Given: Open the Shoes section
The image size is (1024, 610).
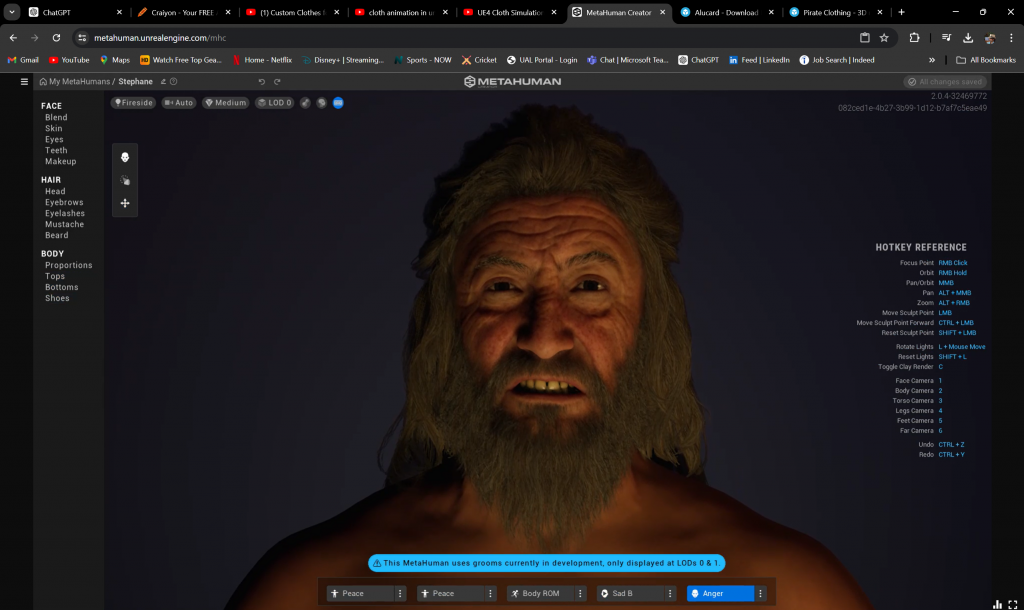Looking at the screenshot, I should (x=57, y=298).
